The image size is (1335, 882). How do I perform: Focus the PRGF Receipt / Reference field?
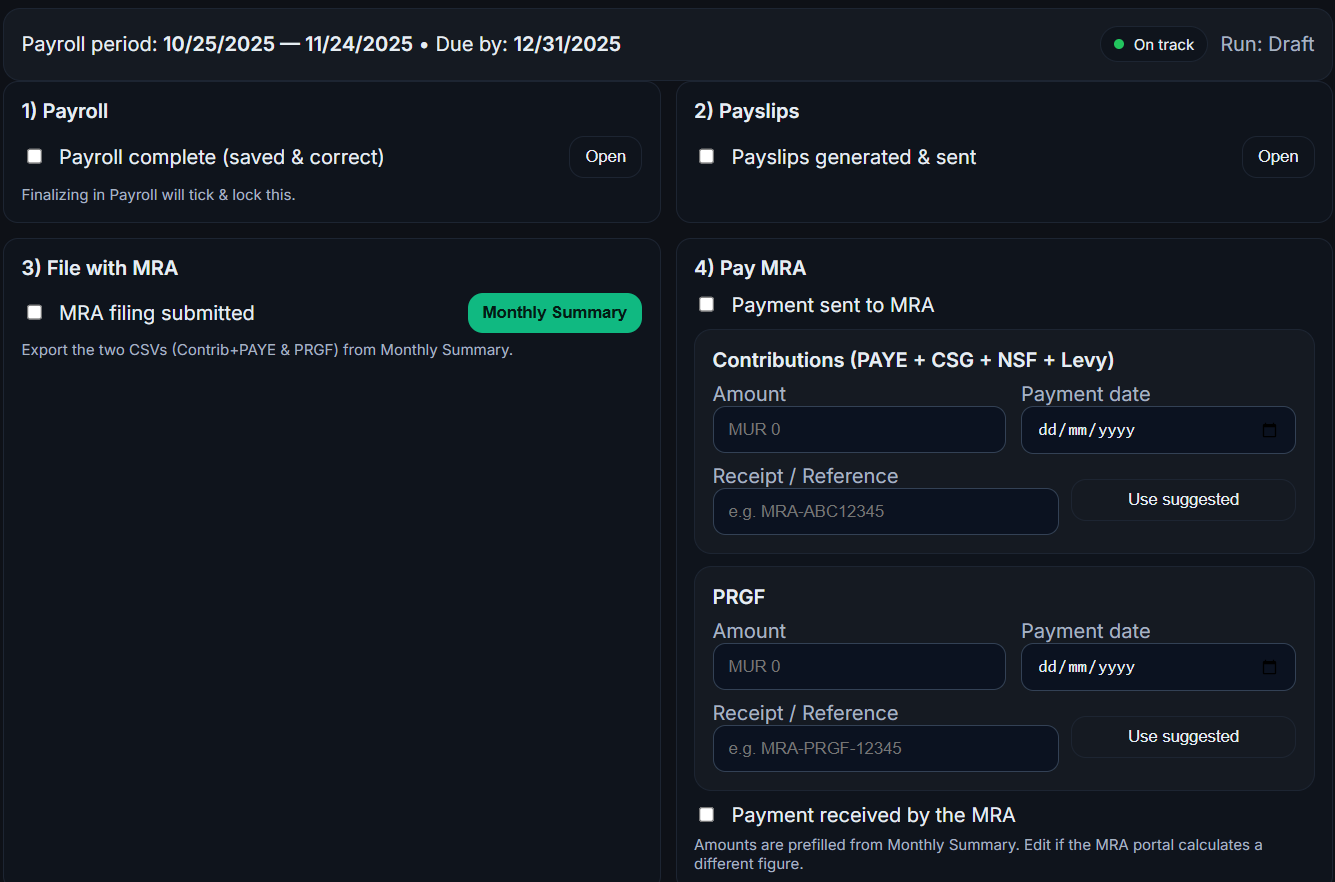(x=885, y=748)
